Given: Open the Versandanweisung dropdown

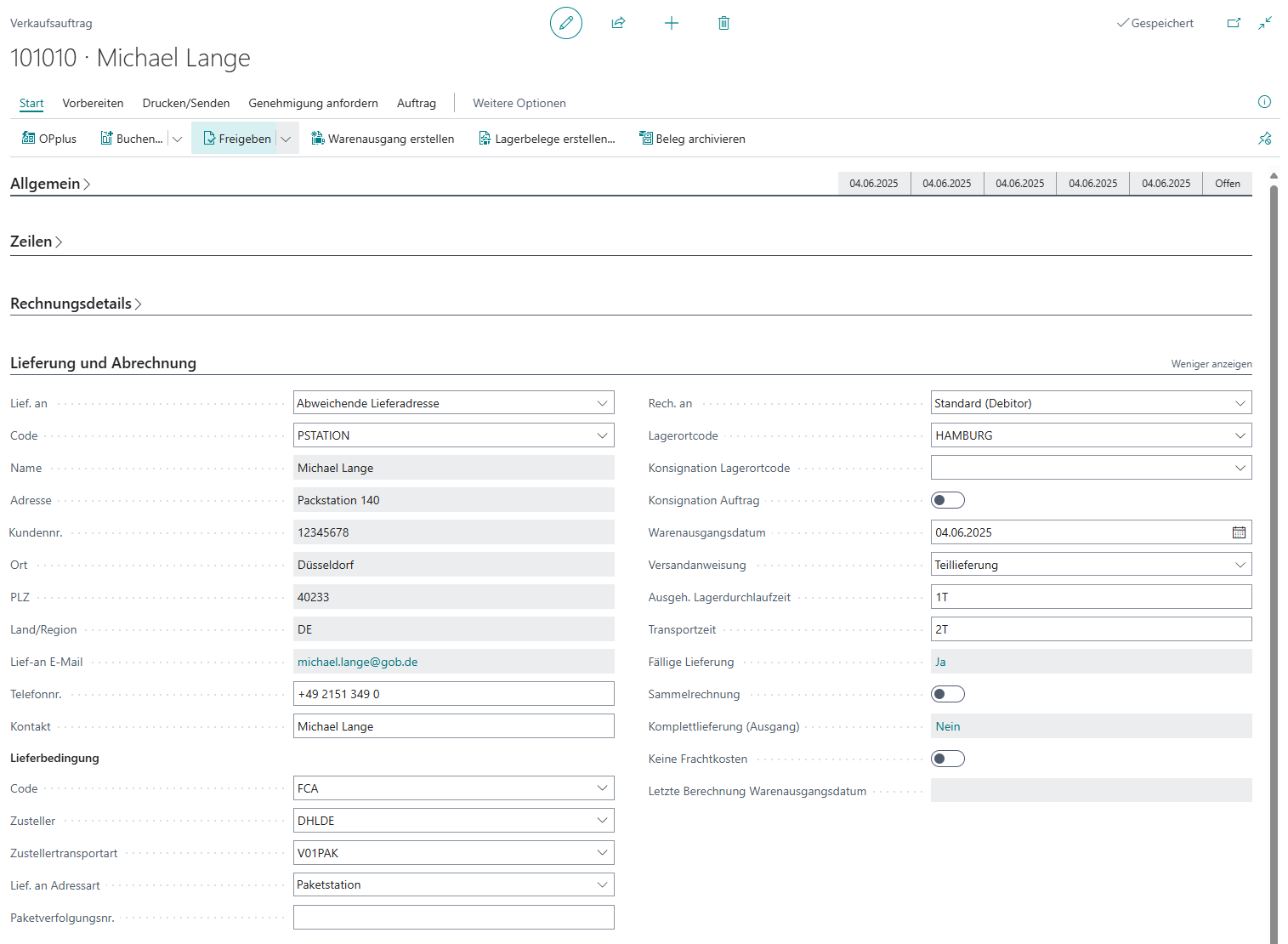Looking at the screenshot, I should coord(1240,565).
